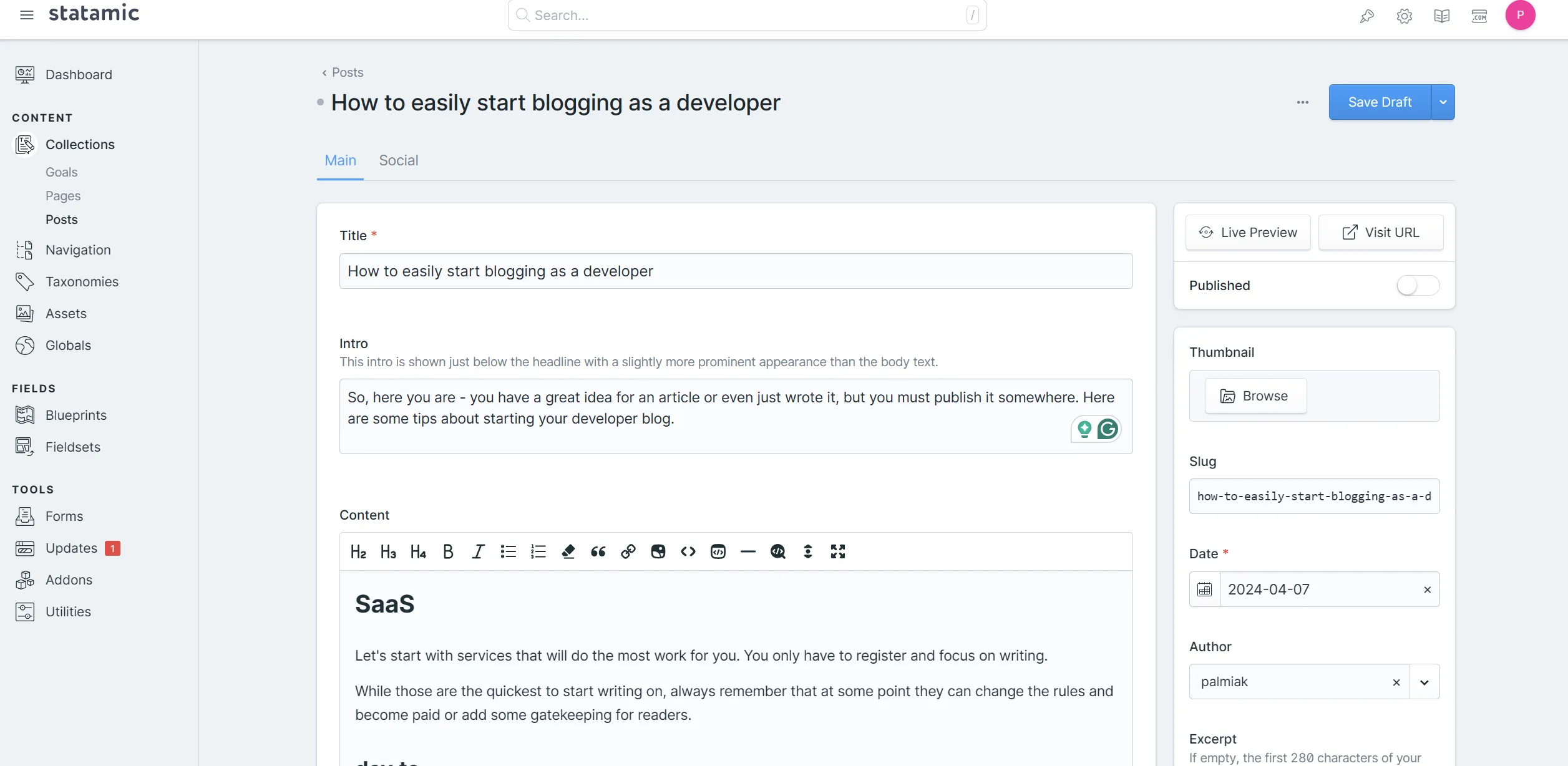
Task: Expand the Save Draft dropdown arrow
Action: pyautogui.click(x=1443, y=102)
